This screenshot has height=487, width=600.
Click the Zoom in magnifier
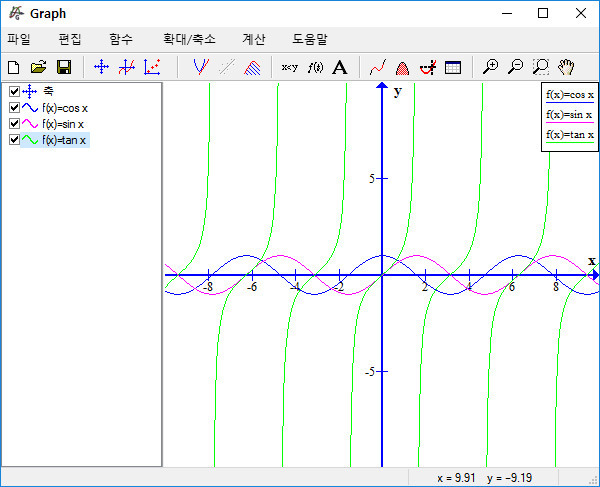(490, 67)
